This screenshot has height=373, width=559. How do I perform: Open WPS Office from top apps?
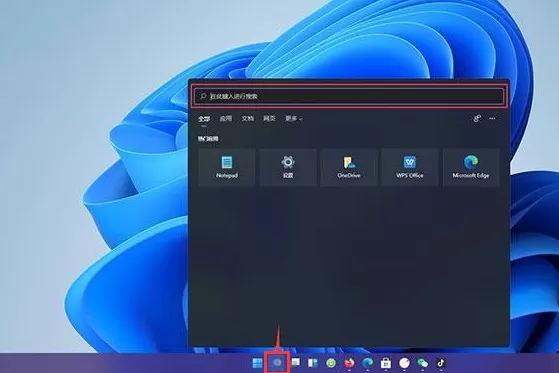coord(410,167)
